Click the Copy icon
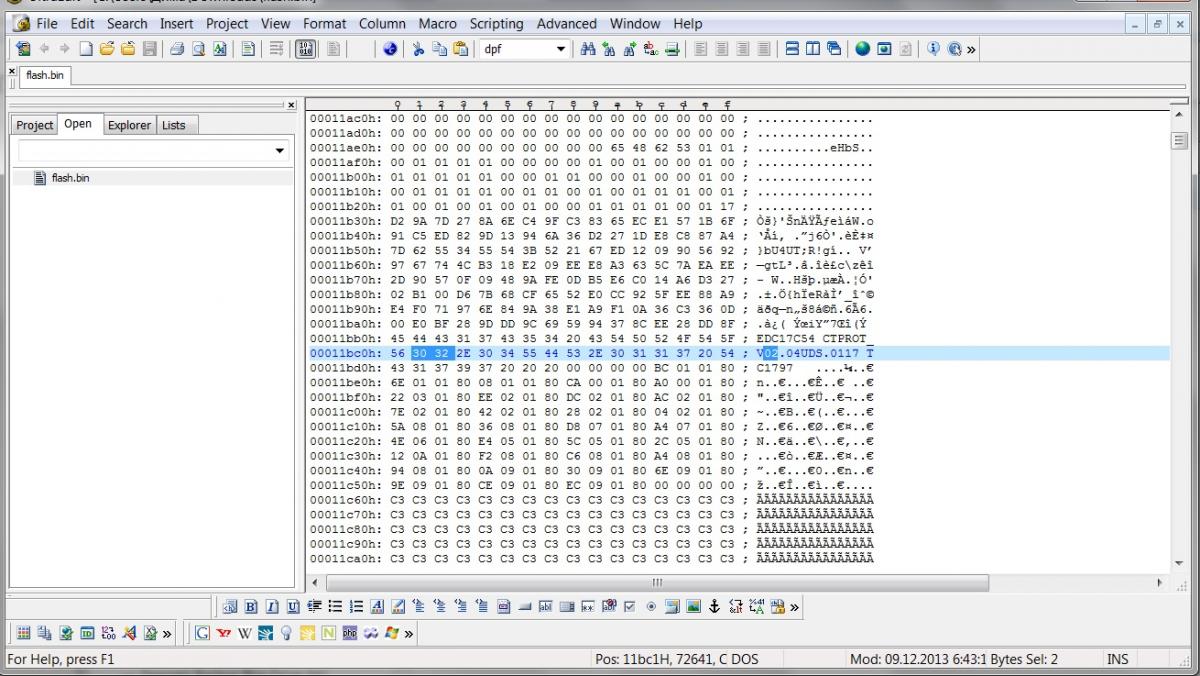Image resolution: width=1200 pixels, height=676 pixels. tap(439, 48)
